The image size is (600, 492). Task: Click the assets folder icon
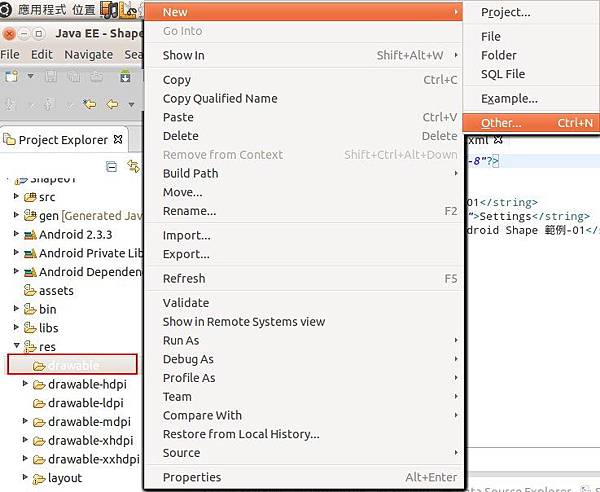pyautogui.click(x=30, y=290)
